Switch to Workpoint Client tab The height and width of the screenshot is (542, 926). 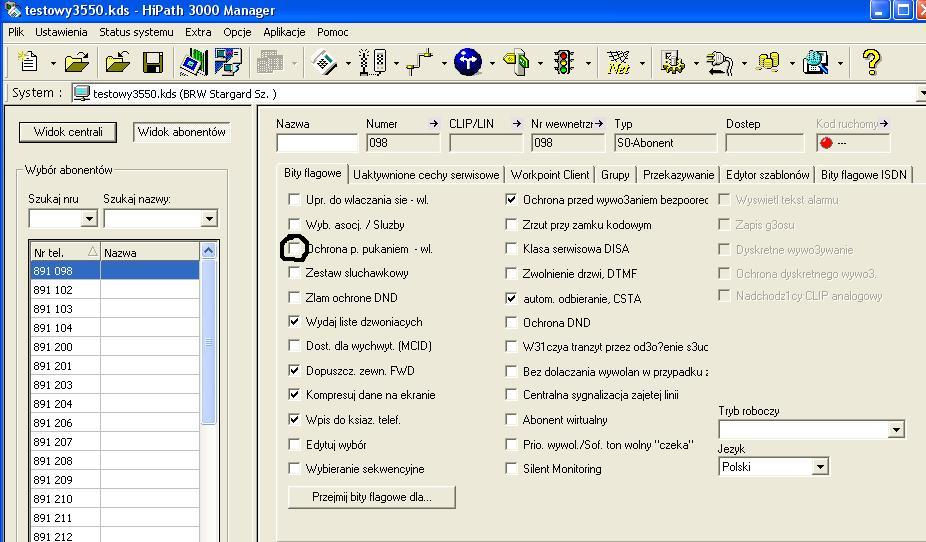550,175
